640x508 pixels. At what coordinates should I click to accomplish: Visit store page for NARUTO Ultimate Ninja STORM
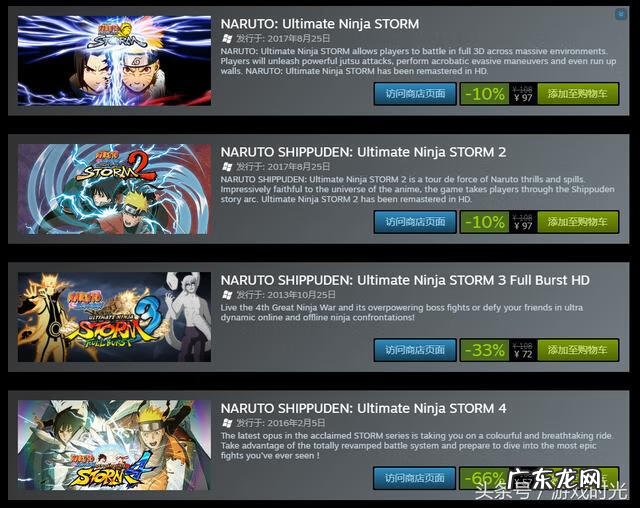415,94
